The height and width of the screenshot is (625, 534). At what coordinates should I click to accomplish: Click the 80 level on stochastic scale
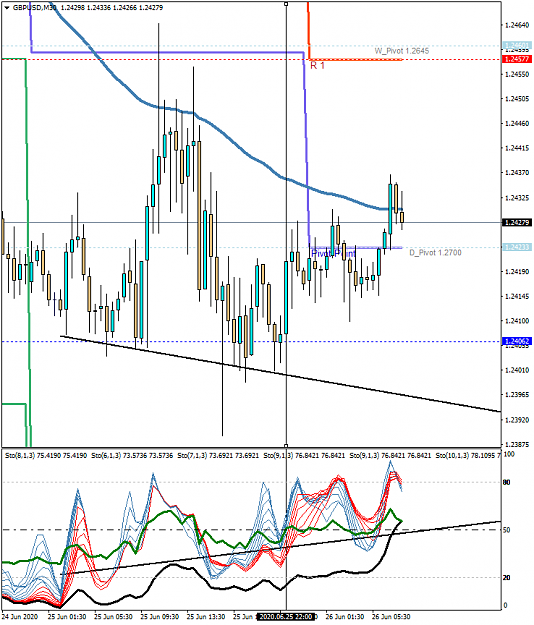coord(507,483)
